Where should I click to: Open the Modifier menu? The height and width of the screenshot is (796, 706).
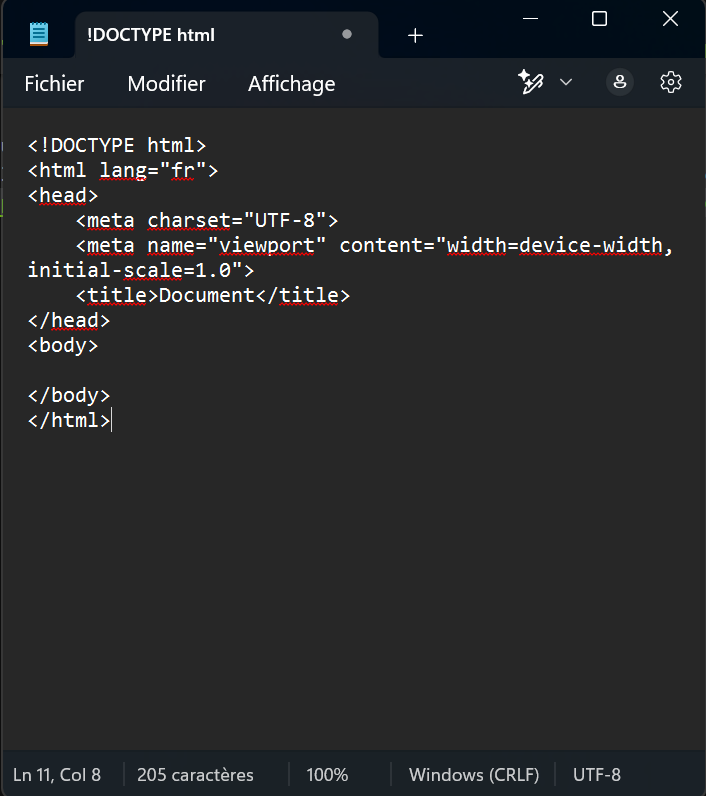pyautogui.click(x=166, y=84)
